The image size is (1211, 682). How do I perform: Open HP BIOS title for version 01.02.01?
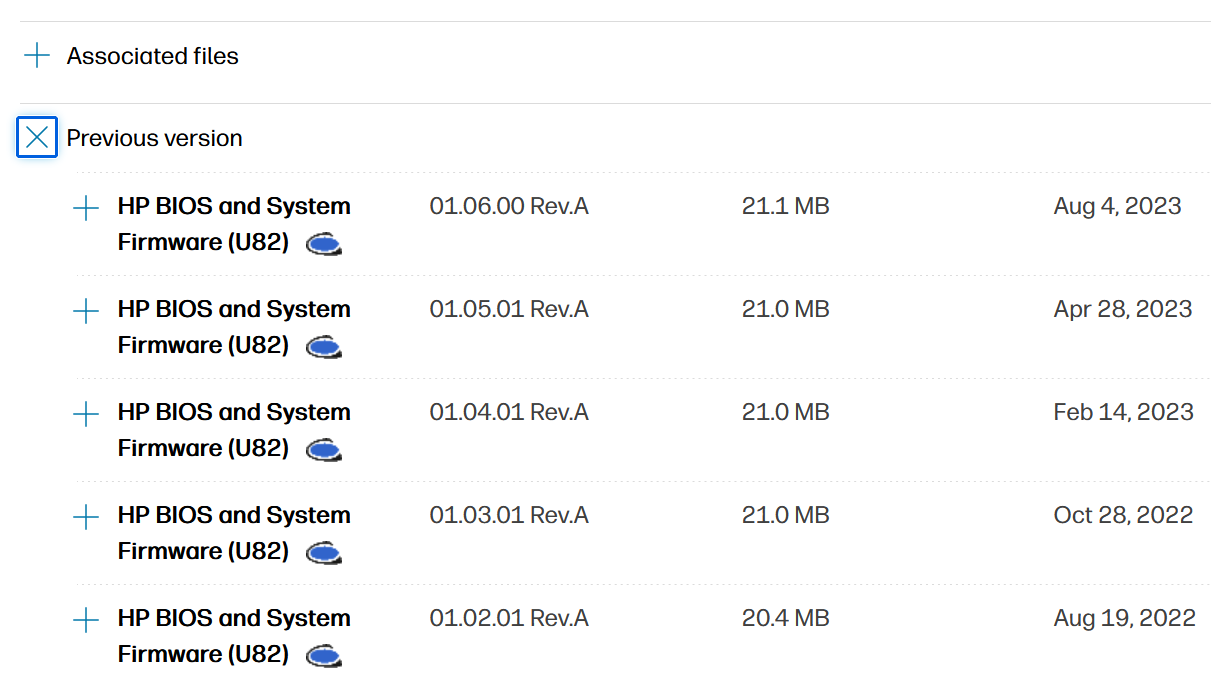pyautogui.click(x=234, y=619)
